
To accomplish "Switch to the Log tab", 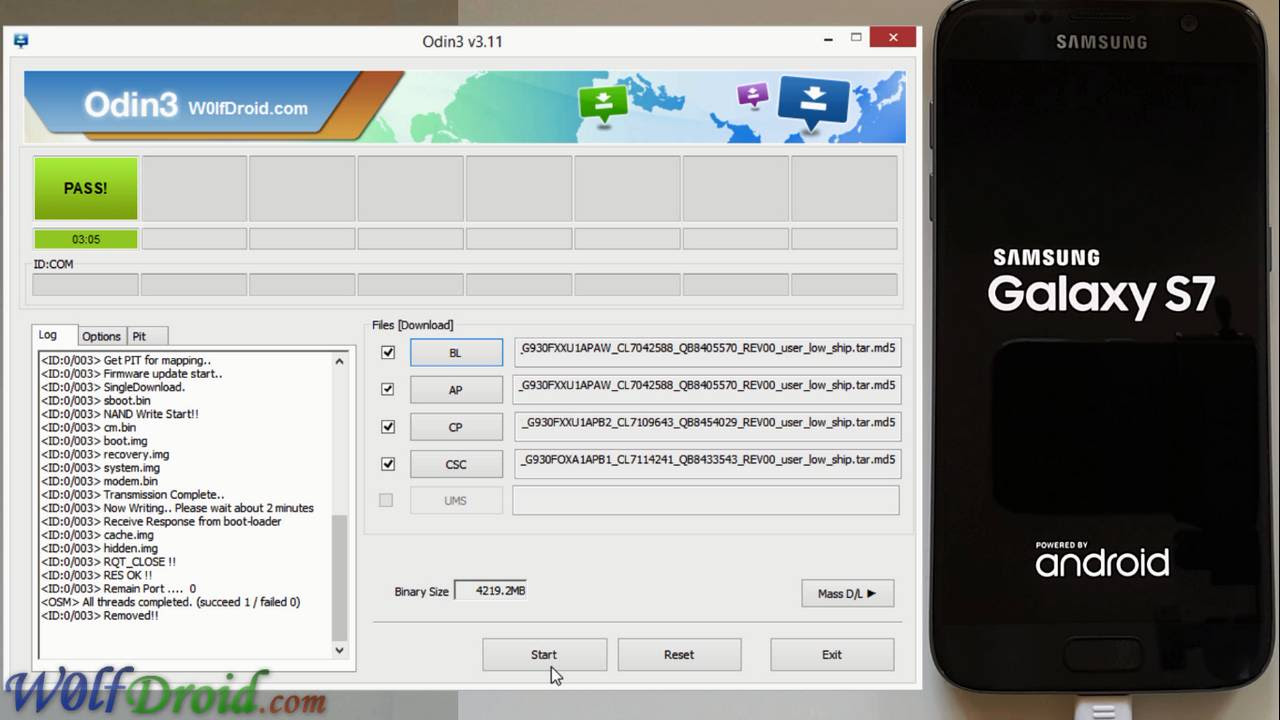I will click(48, 335).
